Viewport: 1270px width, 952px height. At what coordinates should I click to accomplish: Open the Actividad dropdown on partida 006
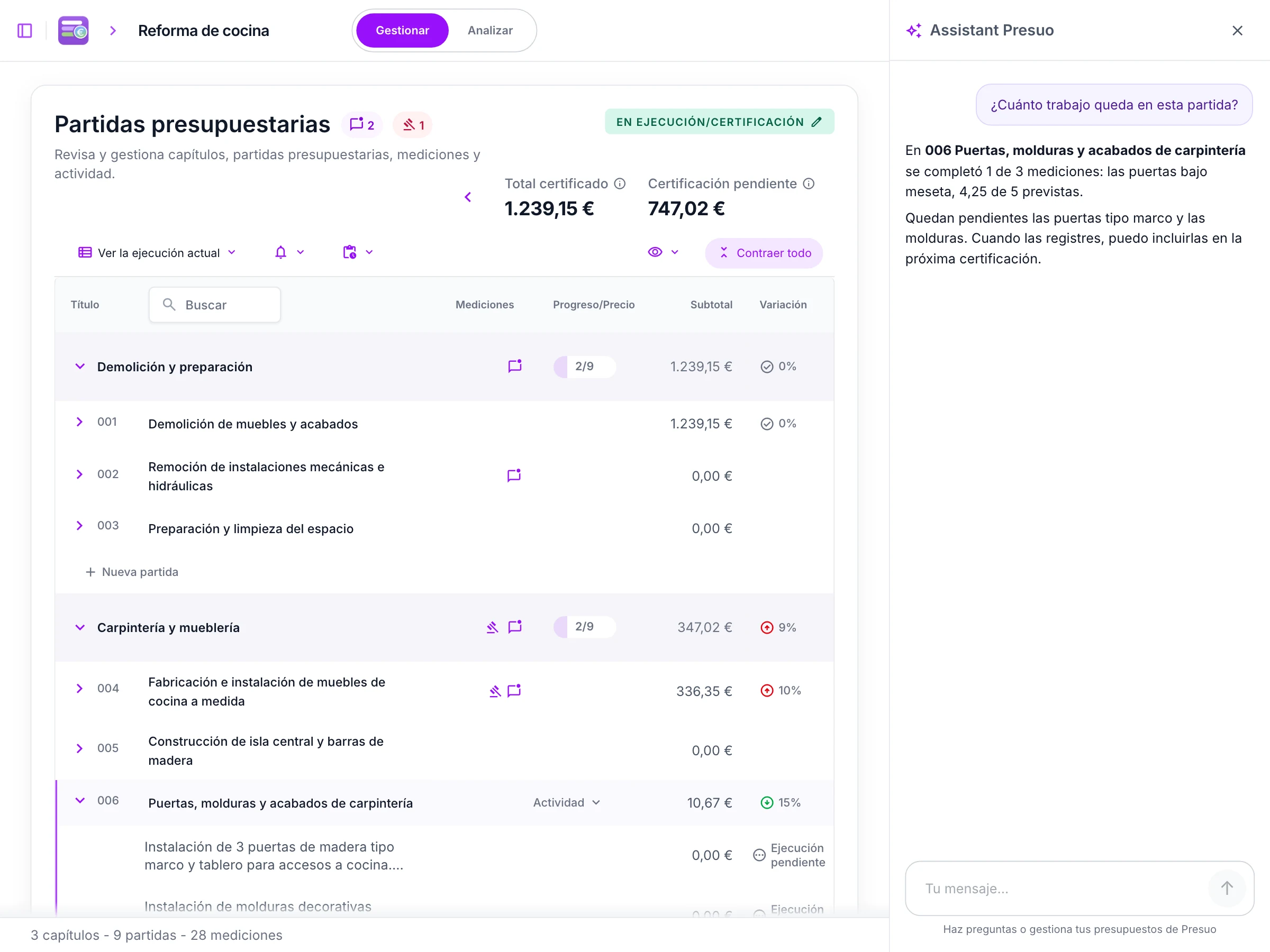point(567,803)
